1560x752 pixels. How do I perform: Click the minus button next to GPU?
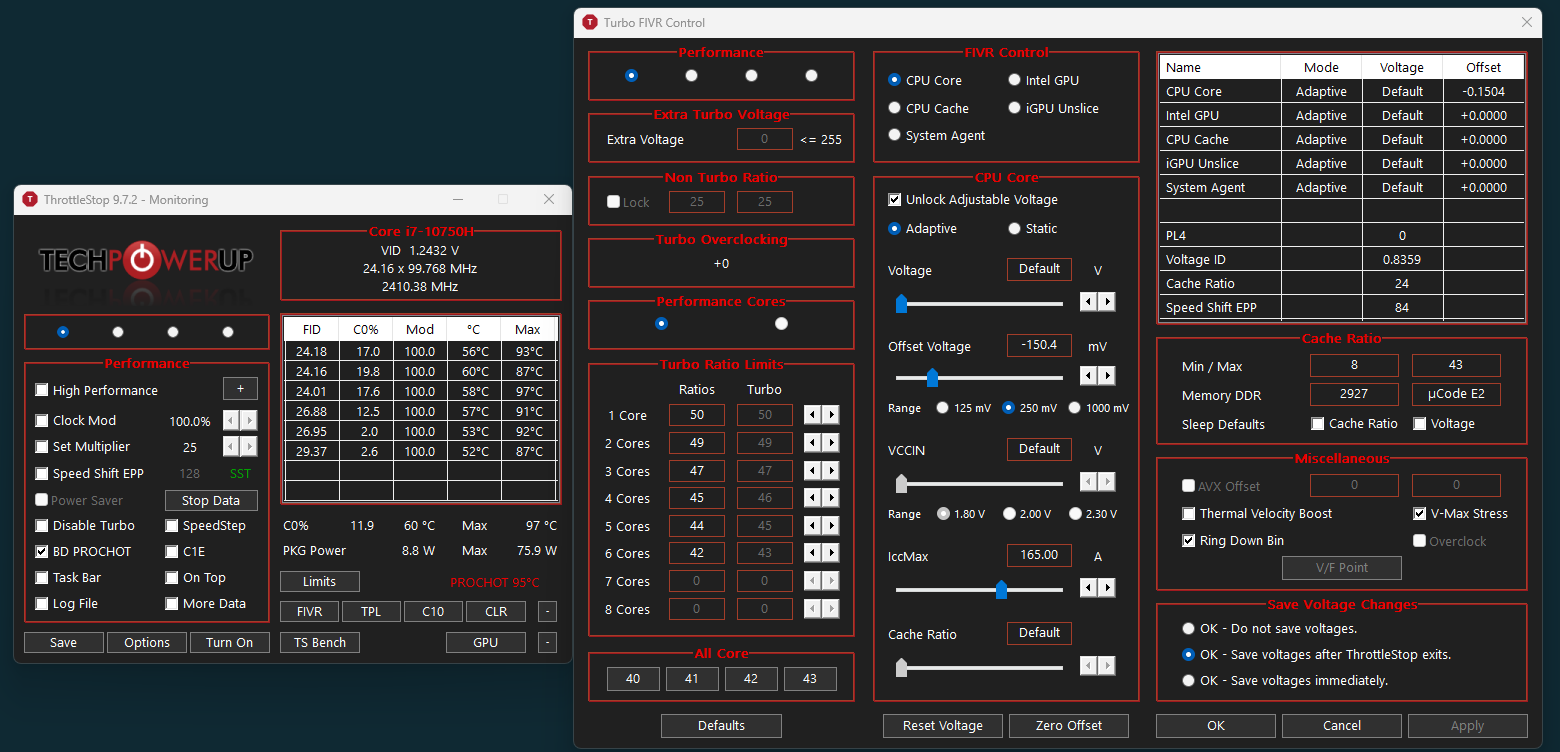click(547, 642)
